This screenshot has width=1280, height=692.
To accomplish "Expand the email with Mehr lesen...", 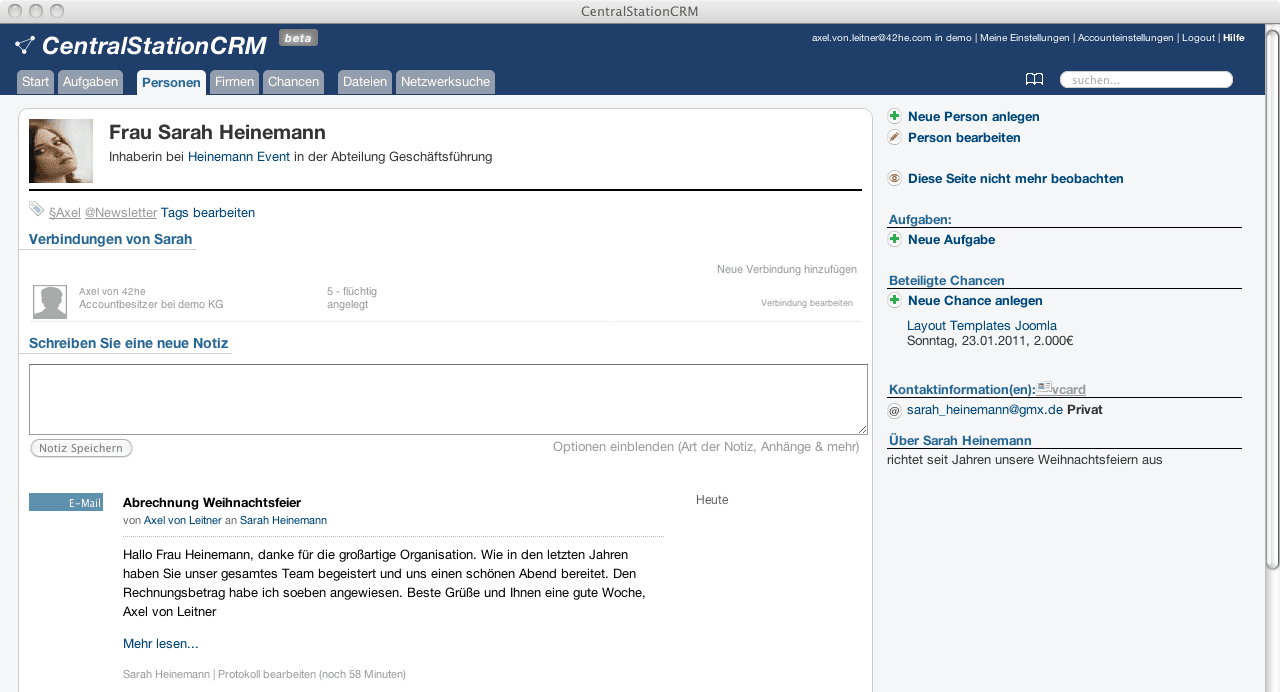I will 160,644.
